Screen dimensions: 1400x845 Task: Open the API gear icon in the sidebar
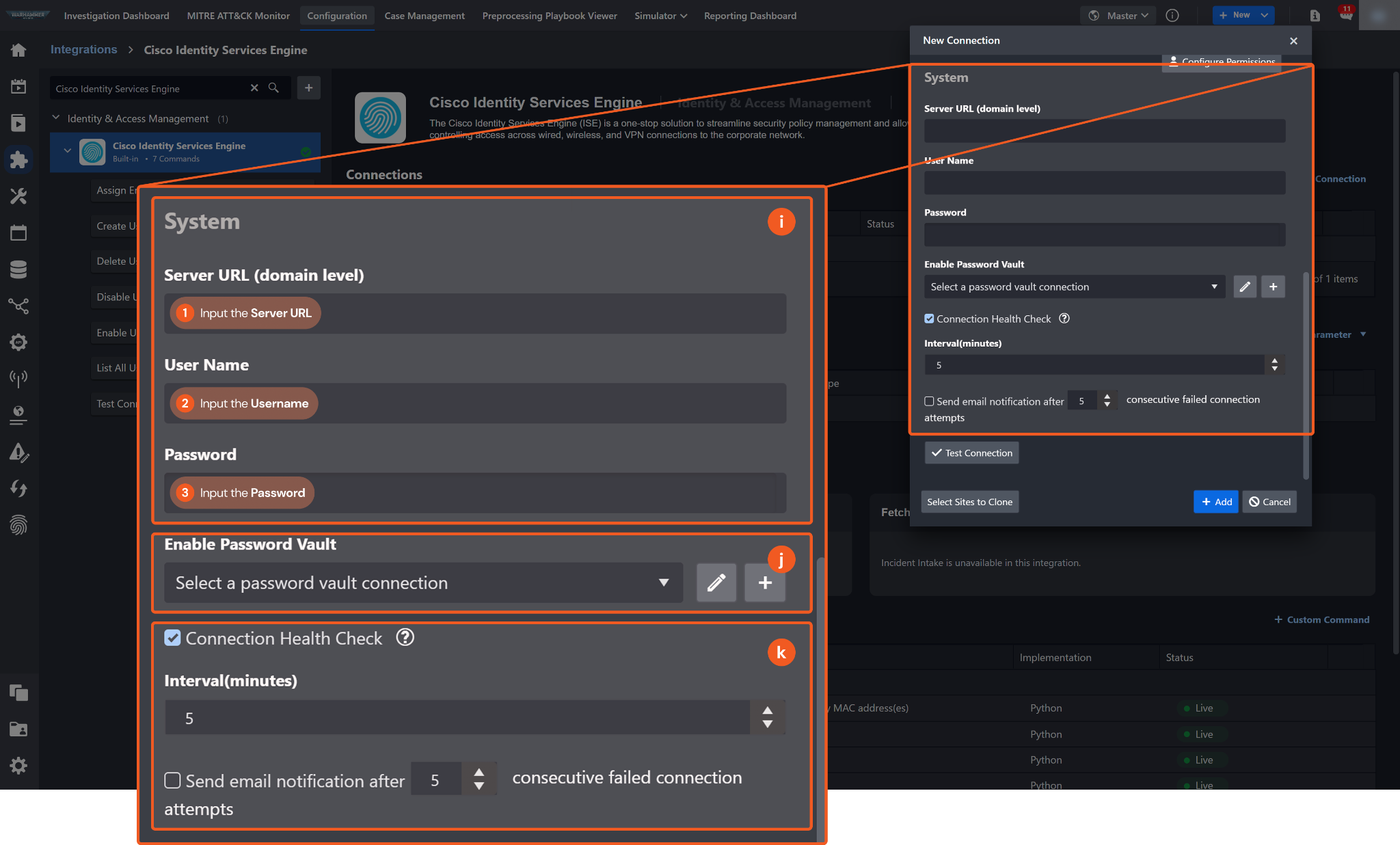[x=18, y=342]
